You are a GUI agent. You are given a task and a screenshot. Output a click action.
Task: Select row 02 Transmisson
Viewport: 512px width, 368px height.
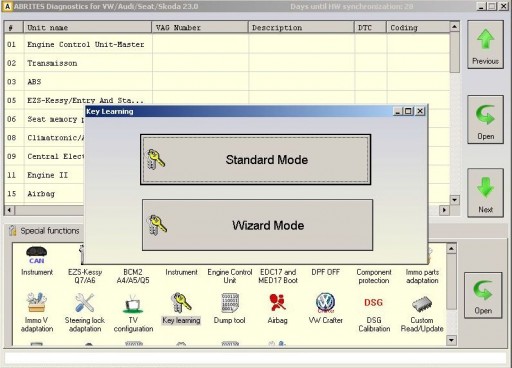click(x=227, y=63)
